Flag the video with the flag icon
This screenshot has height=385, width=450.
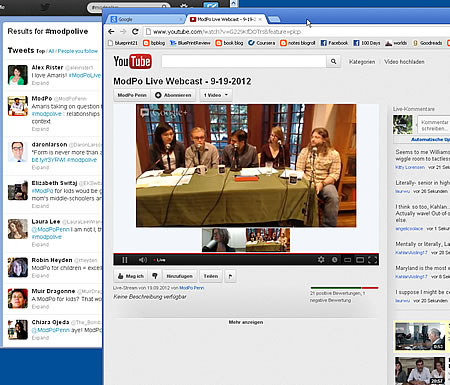pos(230,276)
